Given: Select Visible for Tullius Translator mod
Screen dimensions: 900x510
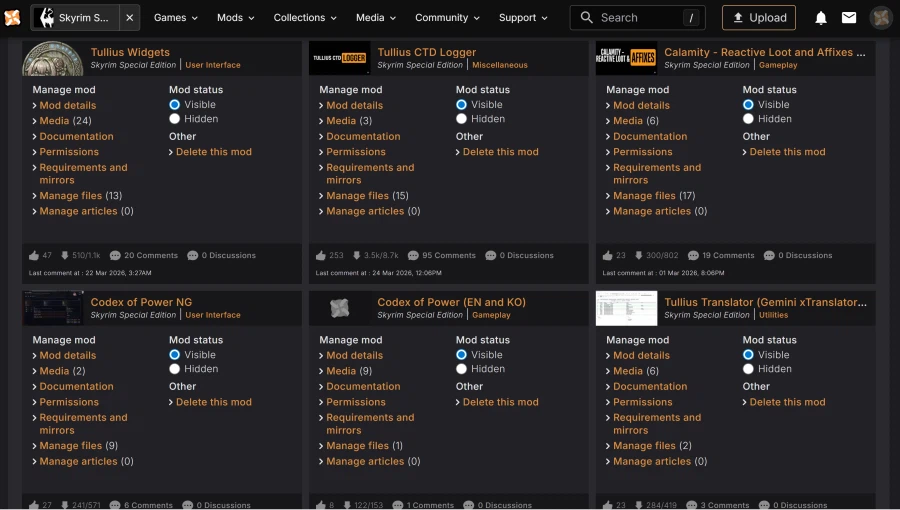Looking at the screenshot, I should [748, 355].
